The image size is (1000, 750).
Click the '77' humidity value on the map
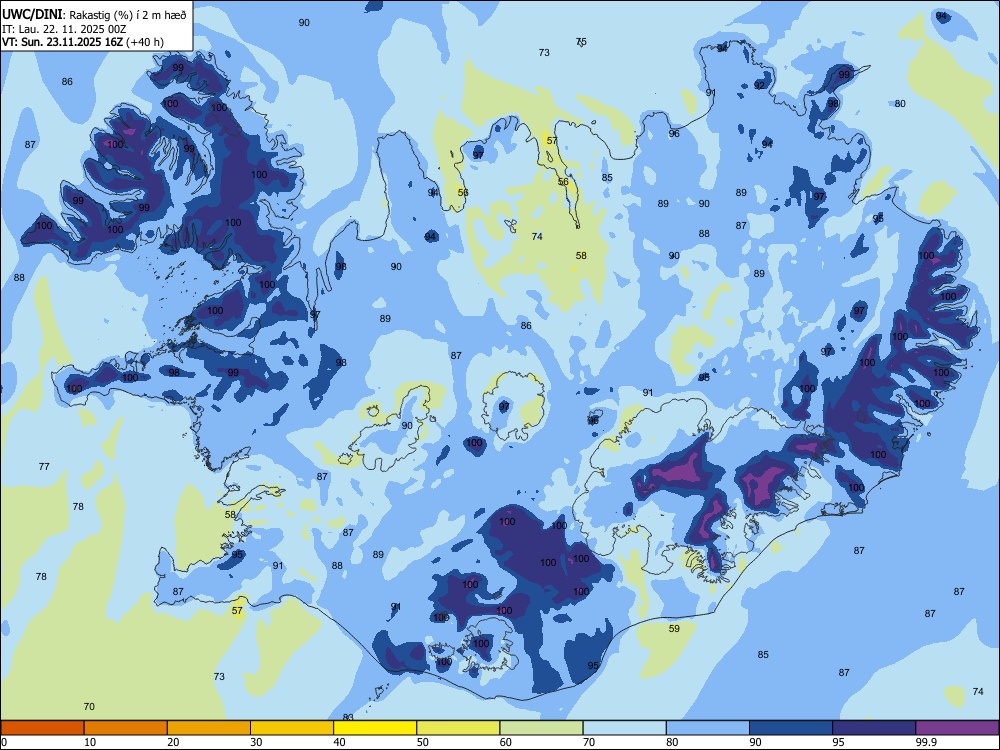[44, 467]
